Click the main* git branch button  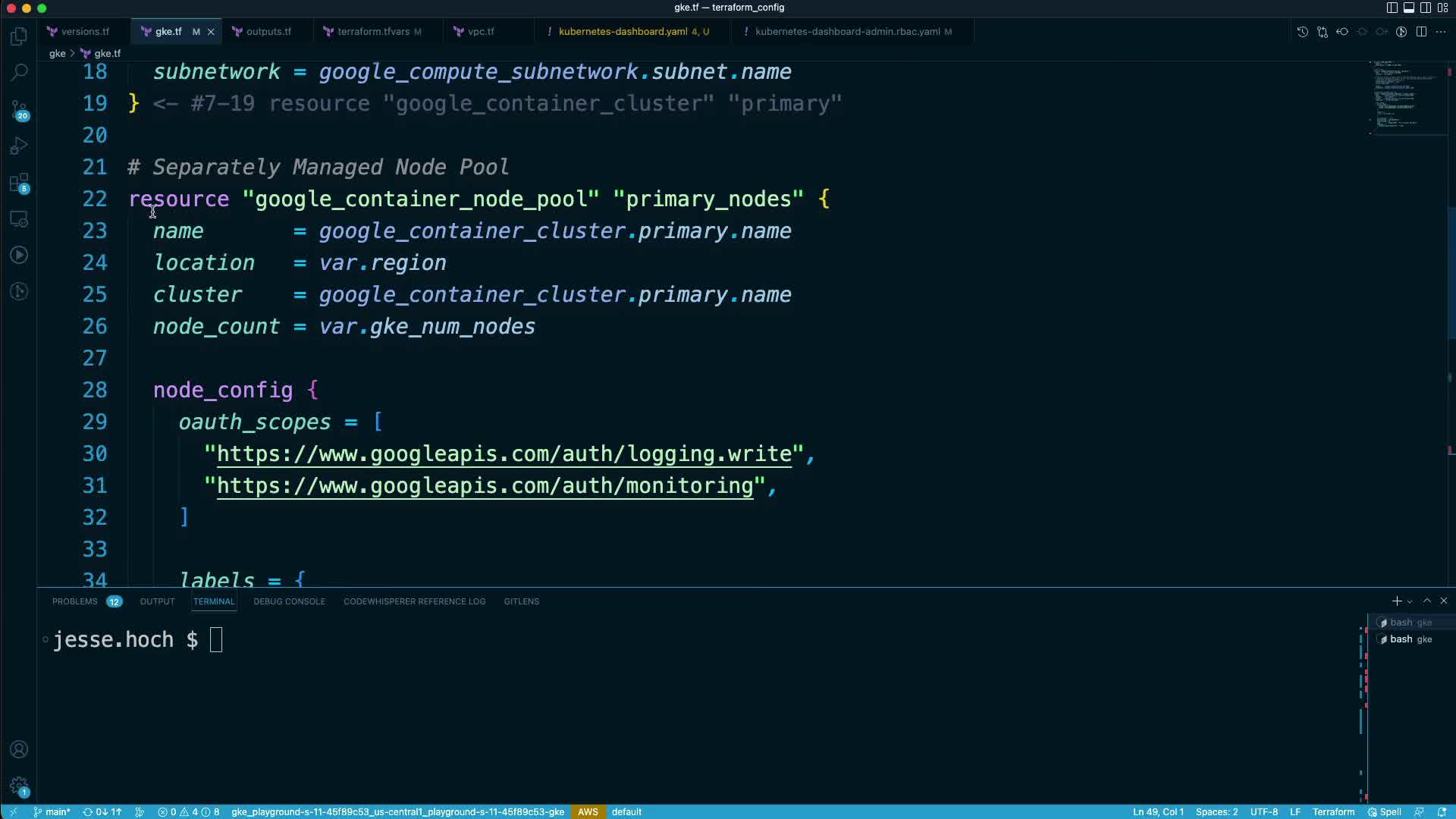[52, 811]
